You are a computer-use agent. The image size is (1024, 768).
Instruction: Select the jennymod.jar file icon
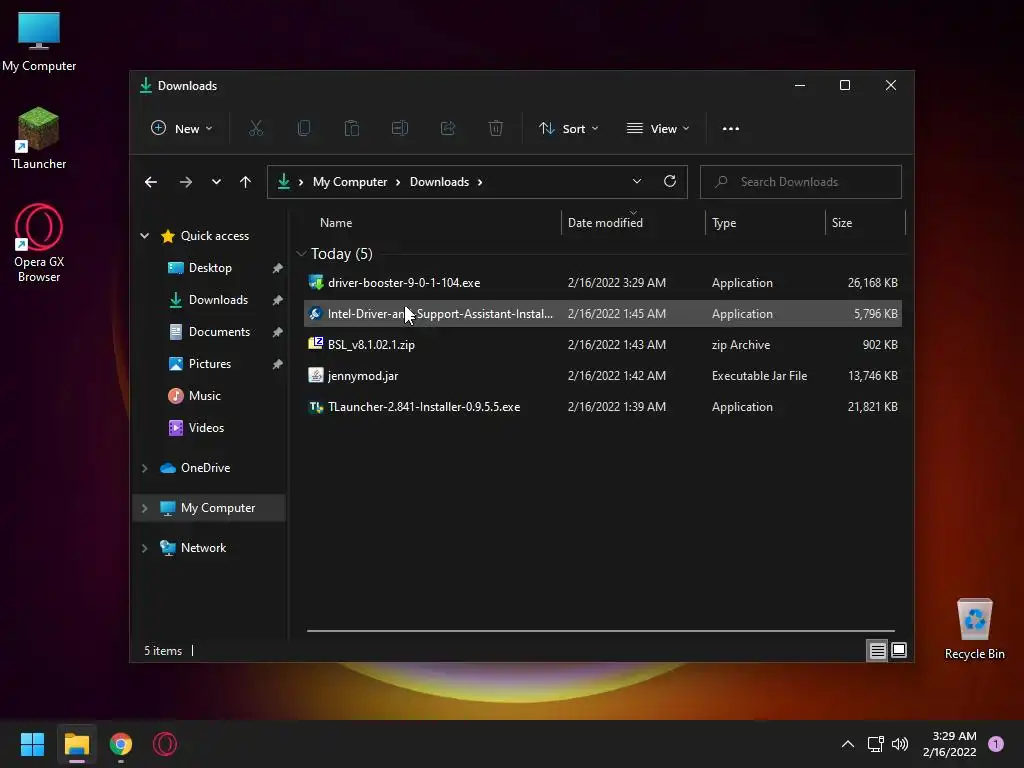pos(316,376)
